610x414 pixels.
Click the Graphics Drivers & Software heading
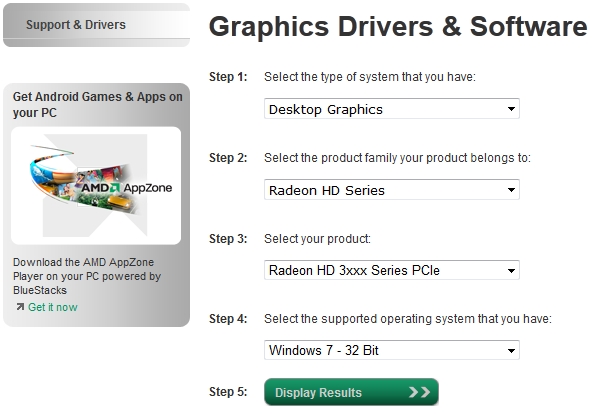point(398,26)
